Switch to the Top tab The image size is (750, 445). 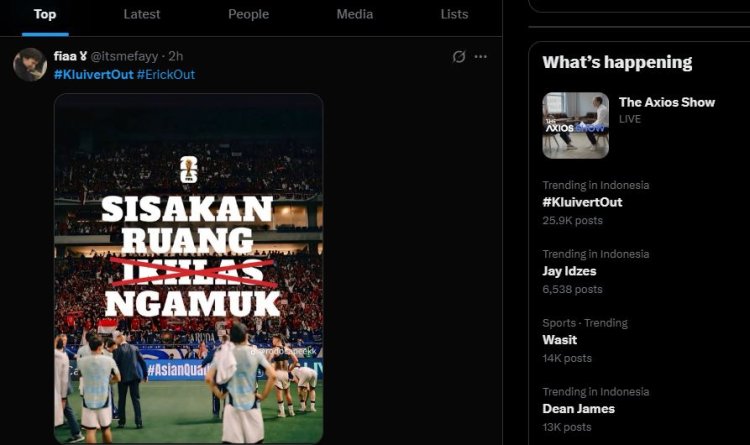click(45, 14)
